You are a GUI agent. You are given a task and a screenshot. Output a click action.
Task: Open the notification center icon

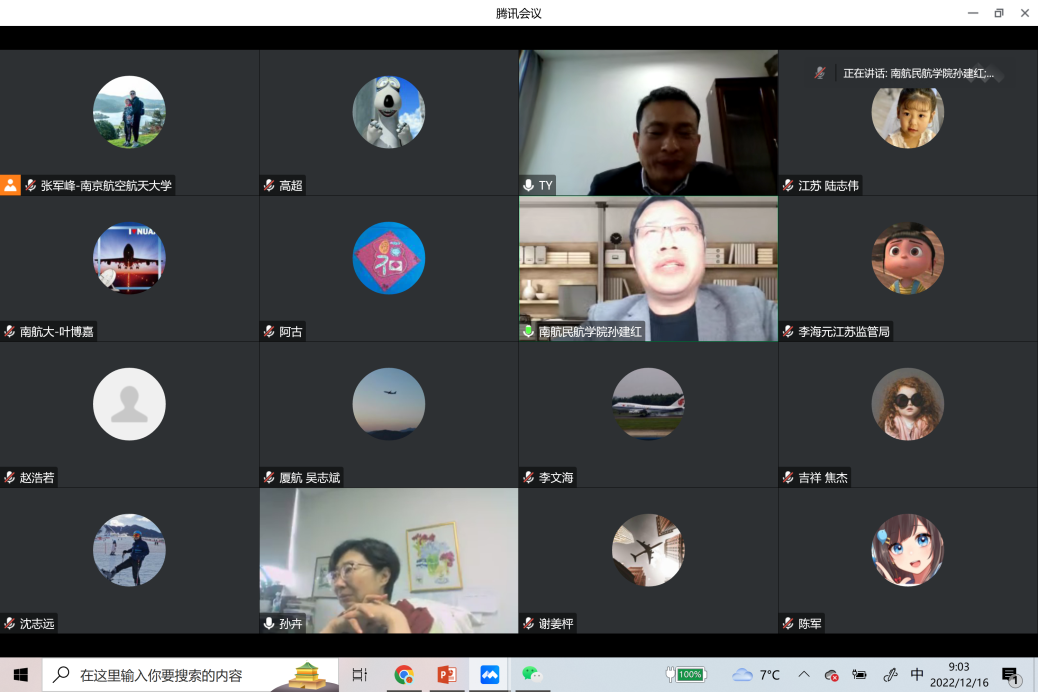point(1010,675)
